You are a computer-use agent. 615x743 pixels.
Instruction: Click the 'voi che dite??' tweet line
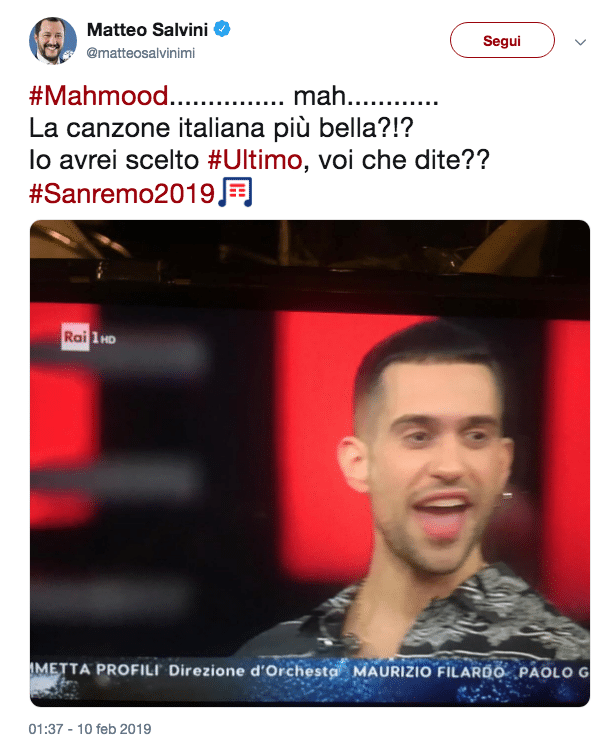404,160
